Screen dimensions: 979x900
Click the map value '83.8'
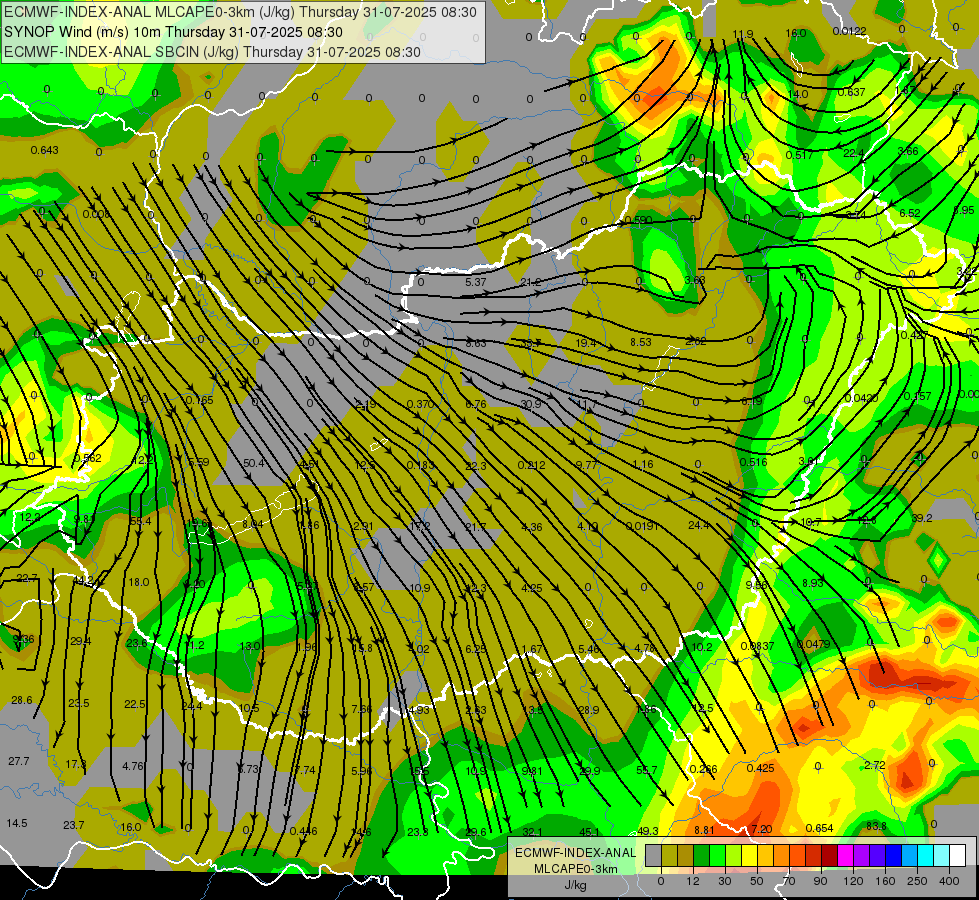(x=877, y=826)
